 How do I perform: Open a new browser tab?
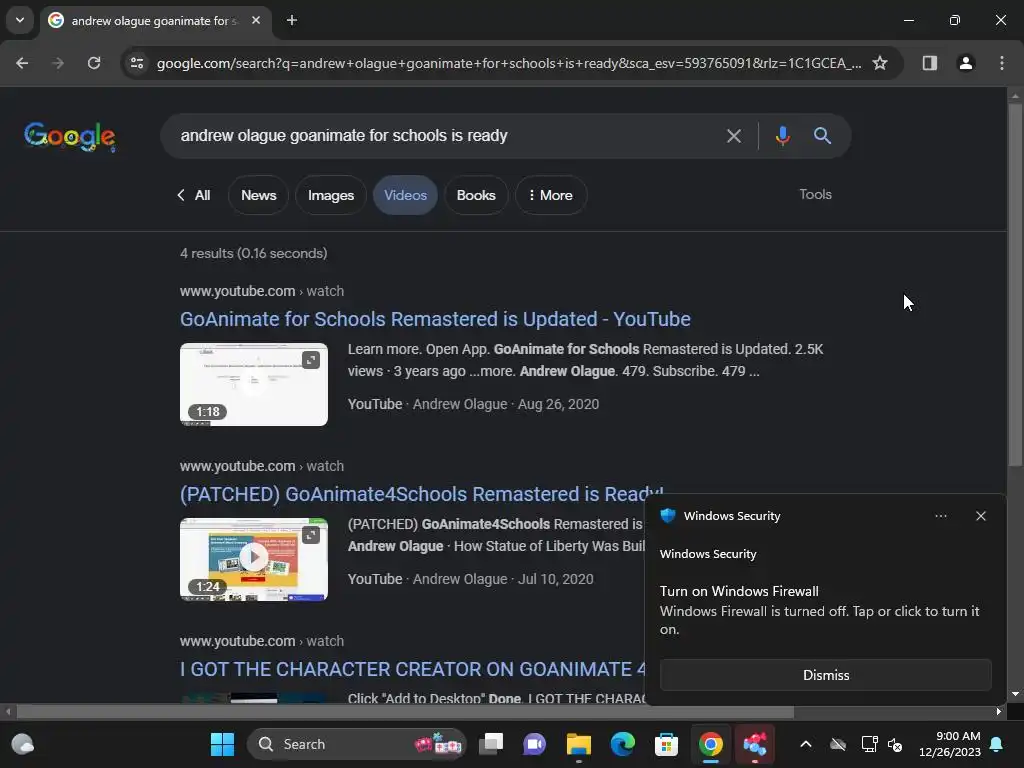click(292, 20)
